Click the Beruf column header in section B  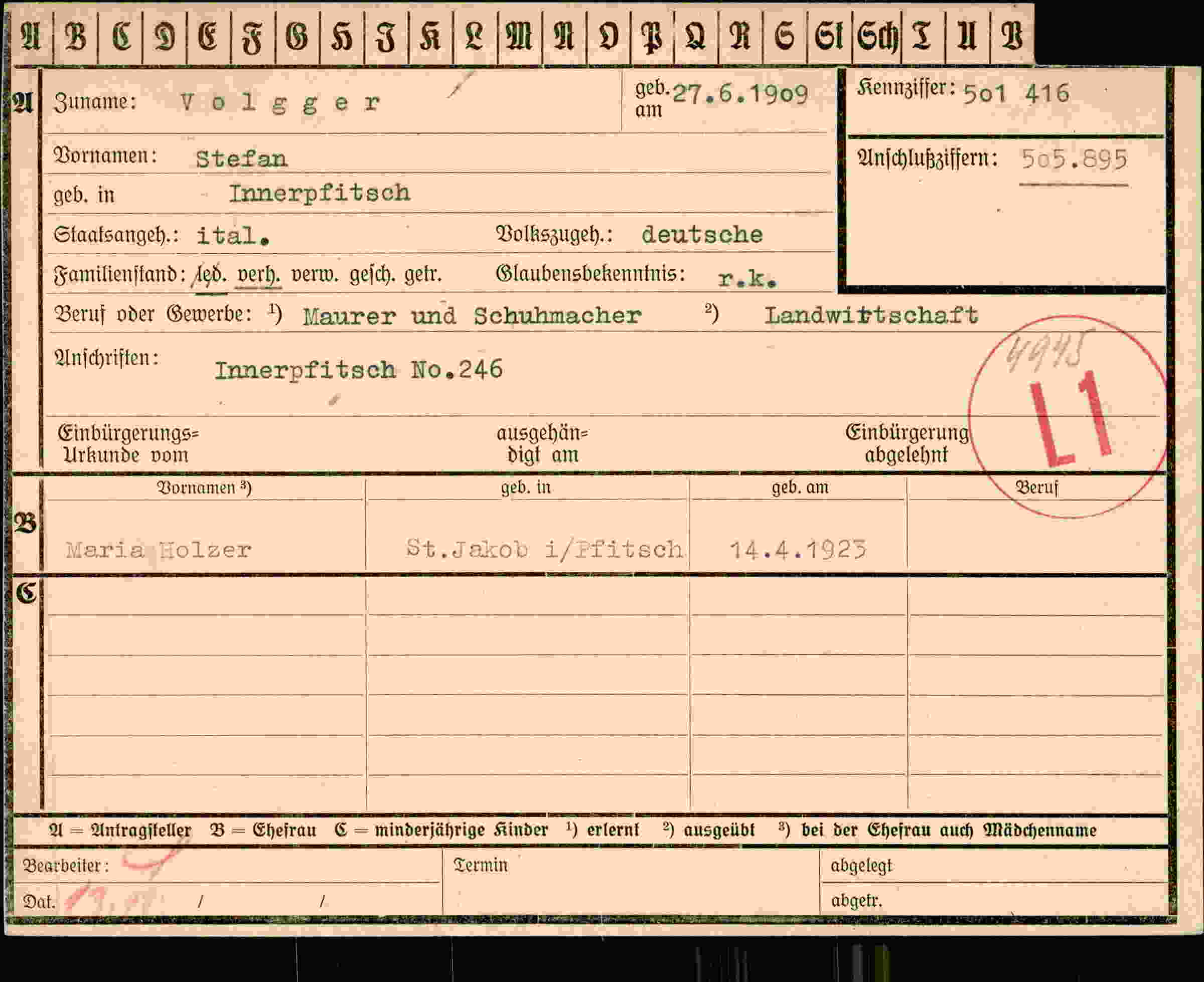point(1036,487)
